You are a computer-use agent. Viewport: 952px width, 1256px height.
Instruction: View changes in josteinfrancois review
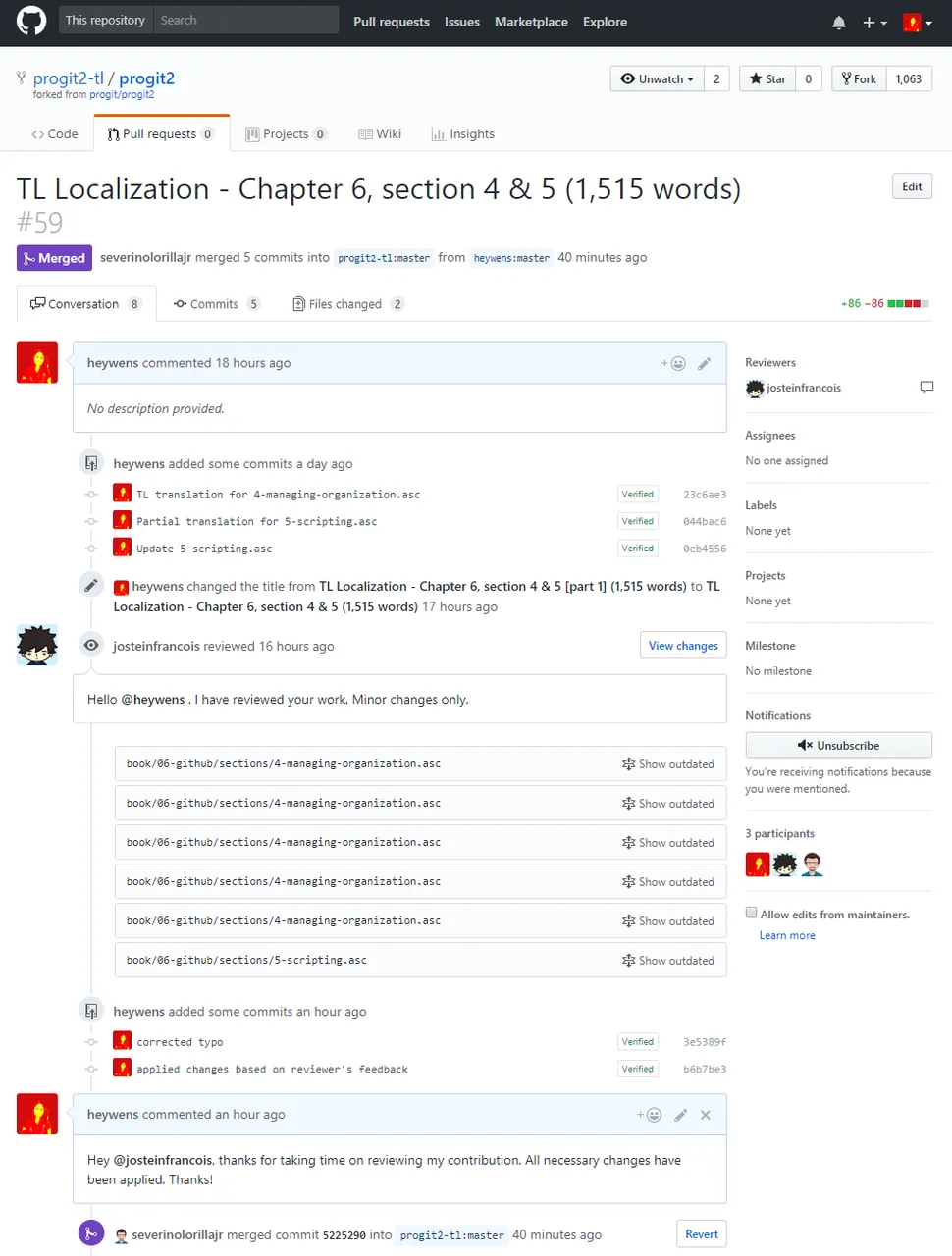pyautogui.click(x=683, y=645)
